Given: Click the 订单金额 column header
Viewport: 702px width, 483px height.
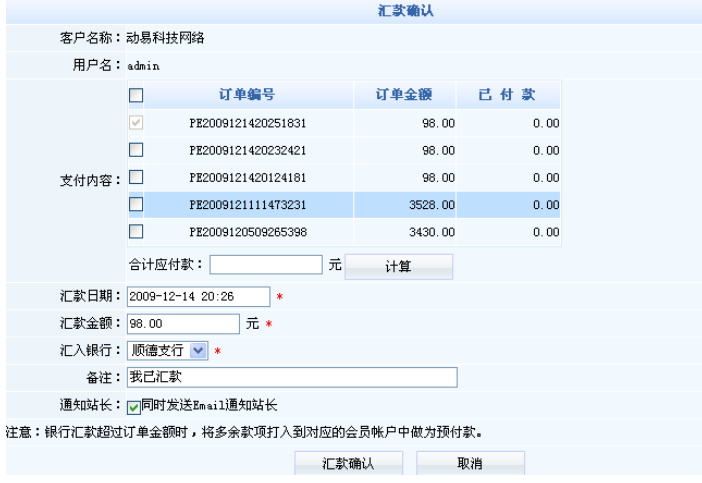Looking at the screenshot, I should [404, 94].
